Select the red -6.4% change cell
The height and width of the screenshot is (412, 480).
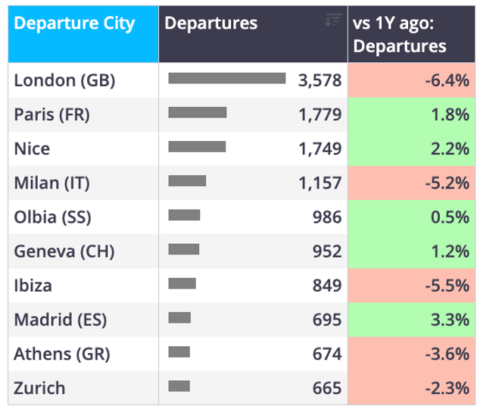411,80
